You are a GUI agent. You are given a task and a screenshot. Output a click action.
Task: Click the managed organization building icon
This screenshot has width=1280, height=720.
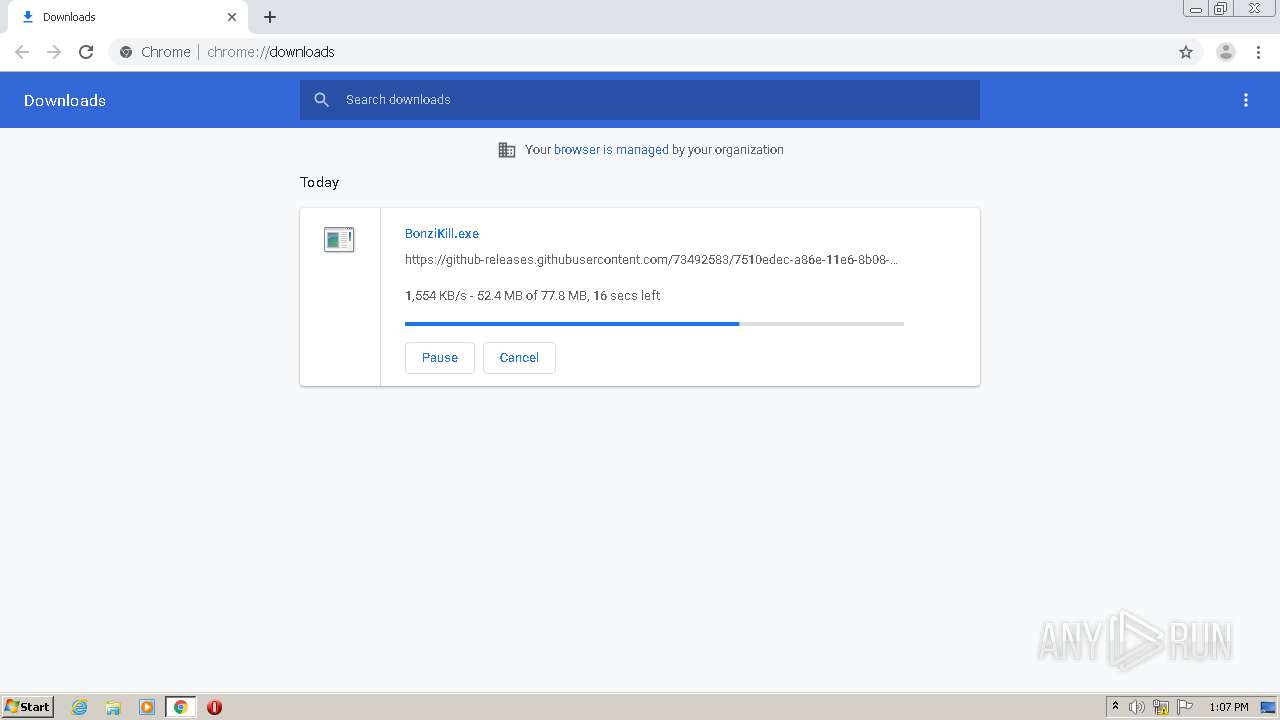point(507,150)
